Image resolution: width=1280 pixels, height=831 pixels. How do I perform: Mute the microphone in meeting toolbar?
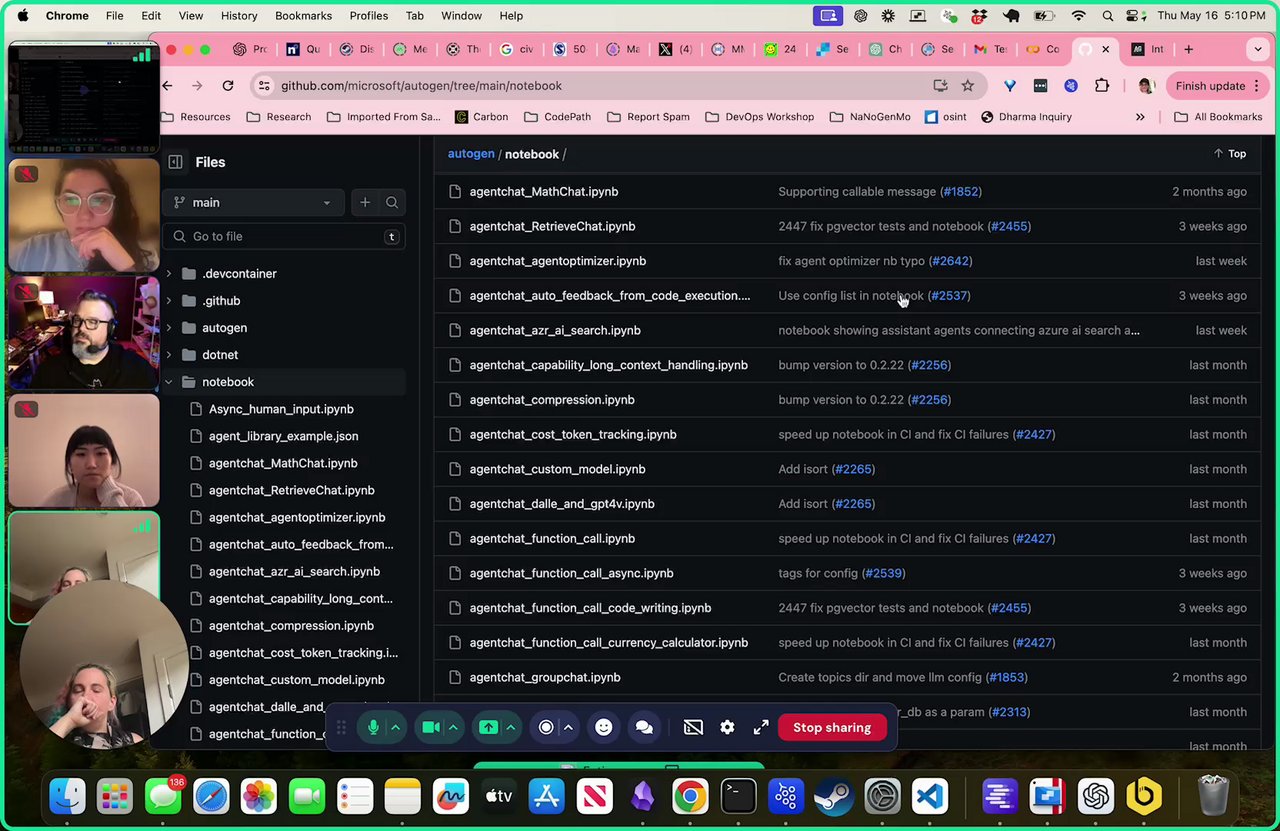(373, 727)
